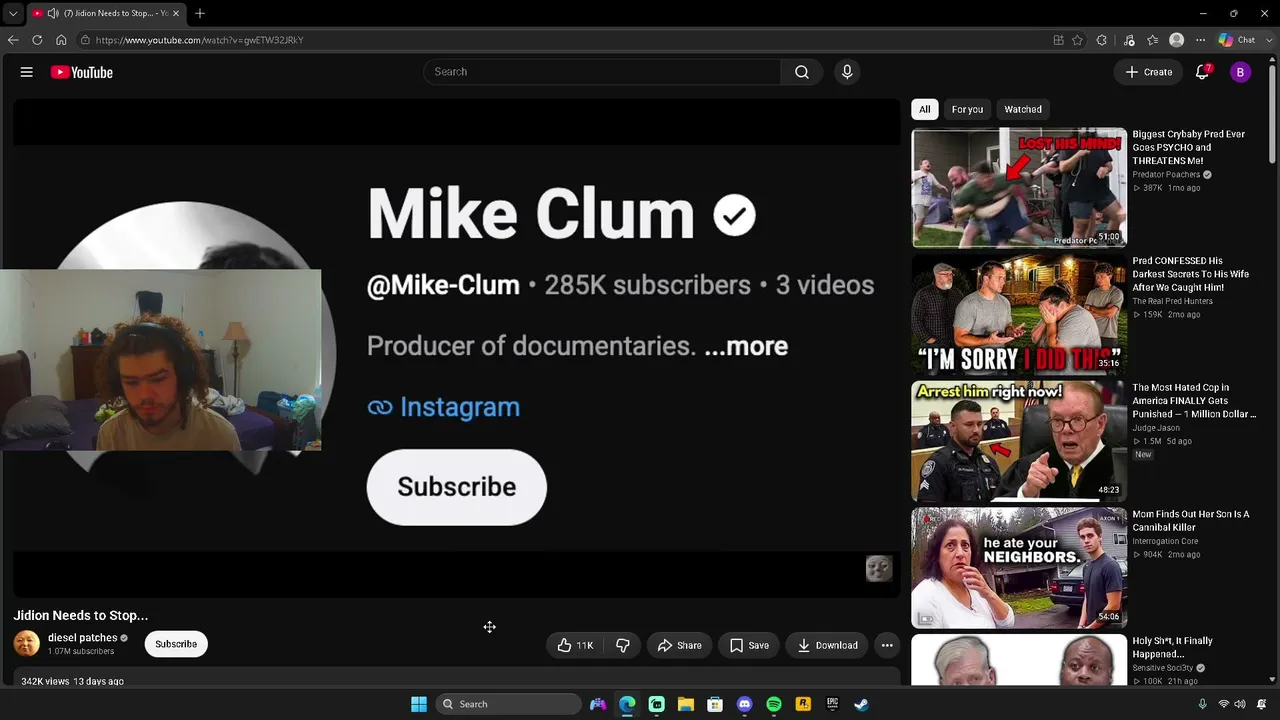The width and height of the screenshot is (1280, 720).
Task: Open Microsoft Store from the taskbar
Action: [x=715, y=704]
